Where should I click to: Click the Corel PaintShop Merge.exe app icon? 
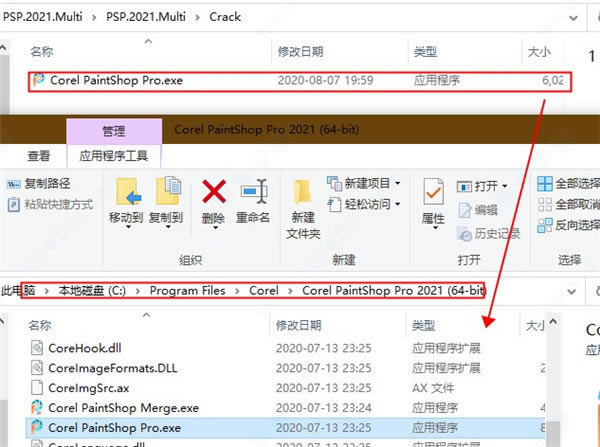pyautogui.click(x=37, y=408)
